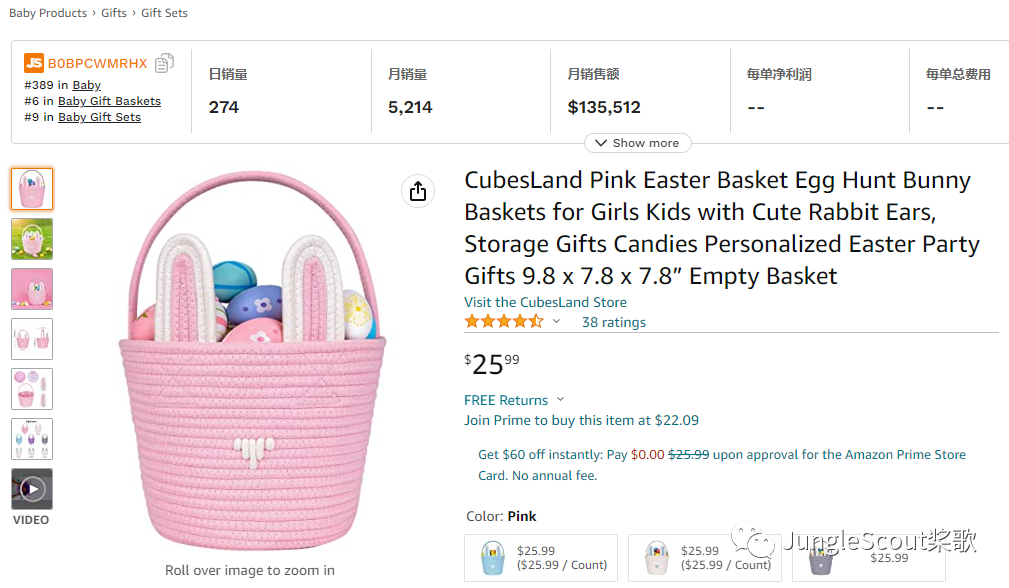
Task: Click Join Prime to buy link
Action: click(581, 420)
